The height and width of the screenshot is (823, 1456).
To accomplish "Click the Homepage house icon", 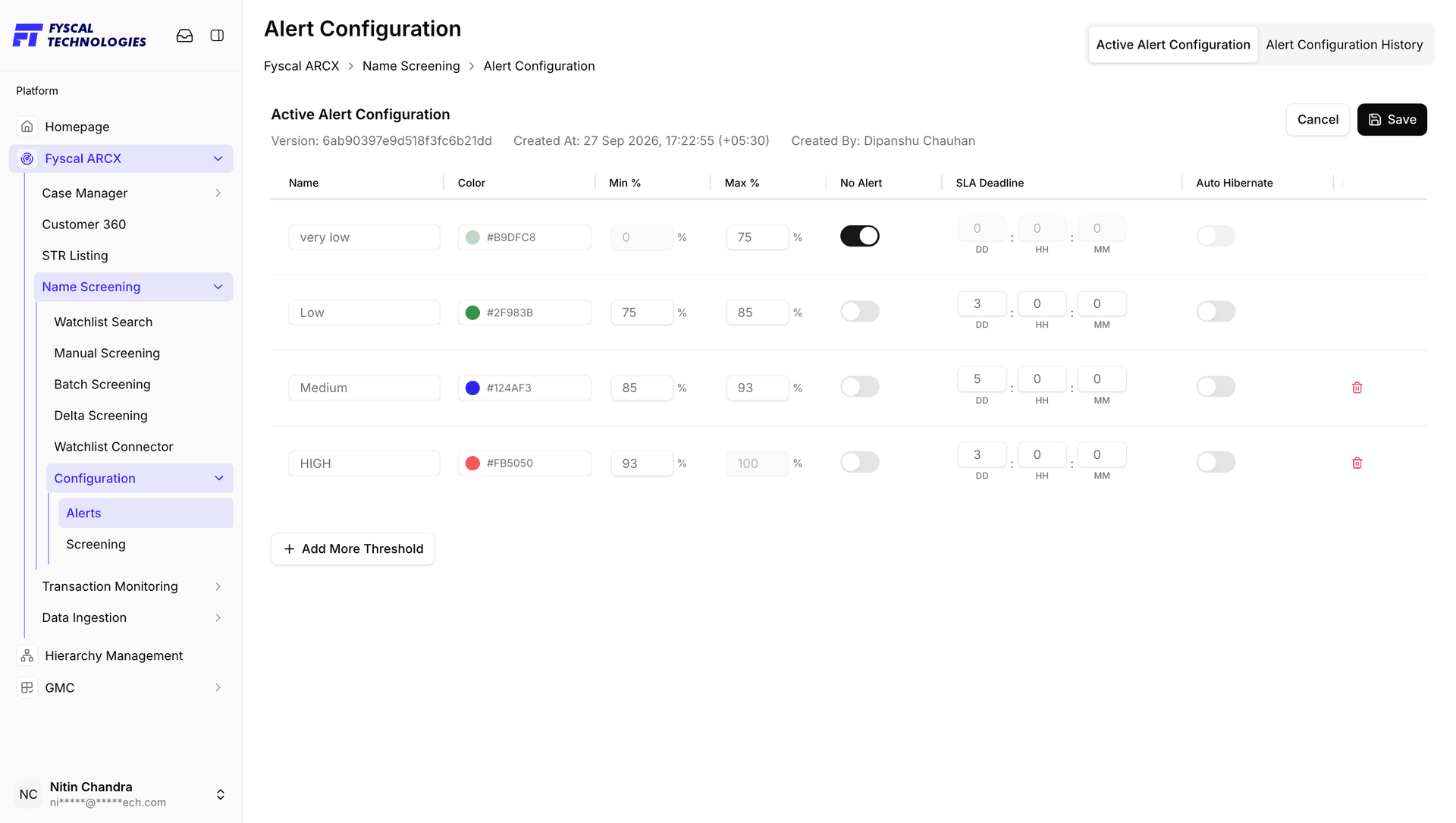I will (x=27, y=126).
